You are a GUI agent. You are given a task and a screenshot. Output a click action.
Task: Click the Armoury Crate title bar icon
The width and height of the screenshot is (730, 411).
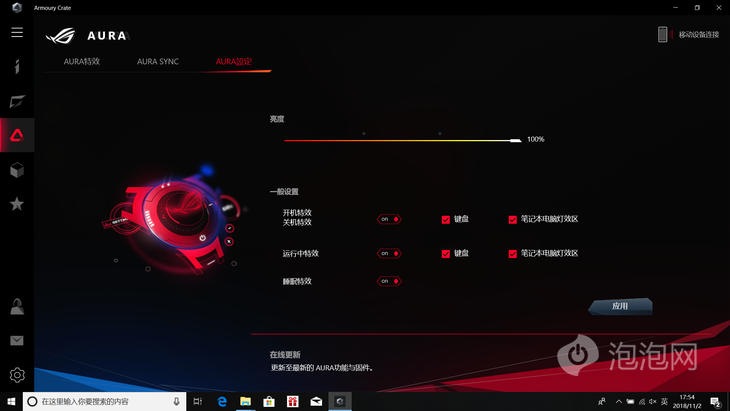pyautogui.click(x=17, y=7)
